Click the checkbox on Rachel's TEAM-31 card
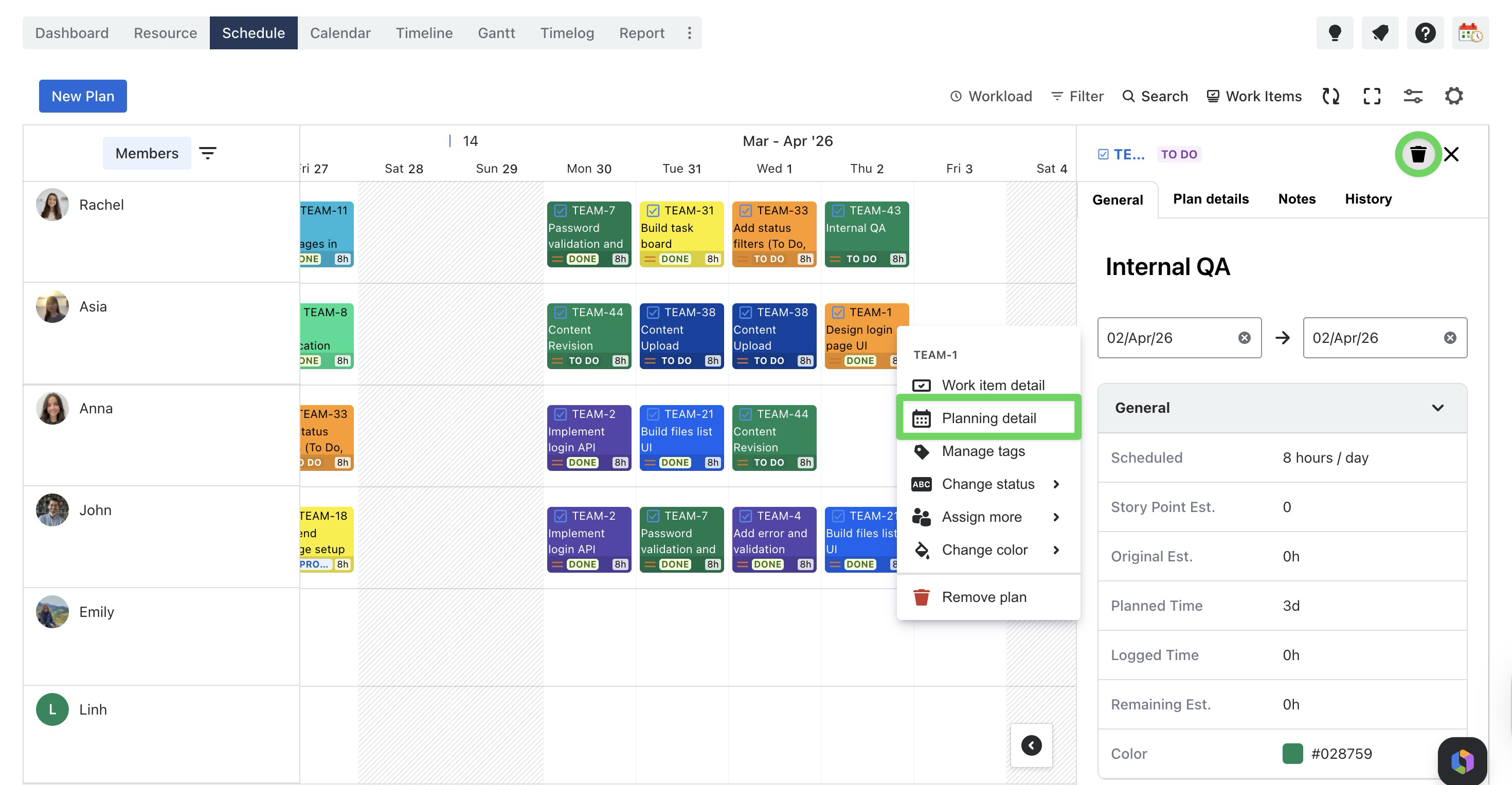 [653, 211]
